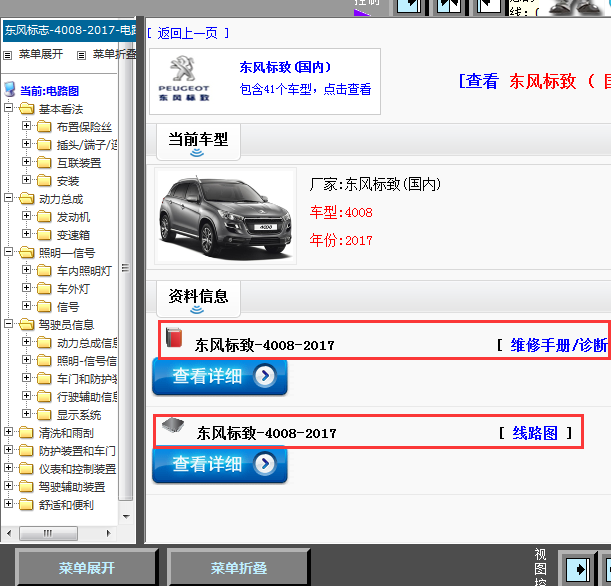Click the 厂家:东风标致(国内) text
Screen dimensions: 611x586
(x=376, y=184)
